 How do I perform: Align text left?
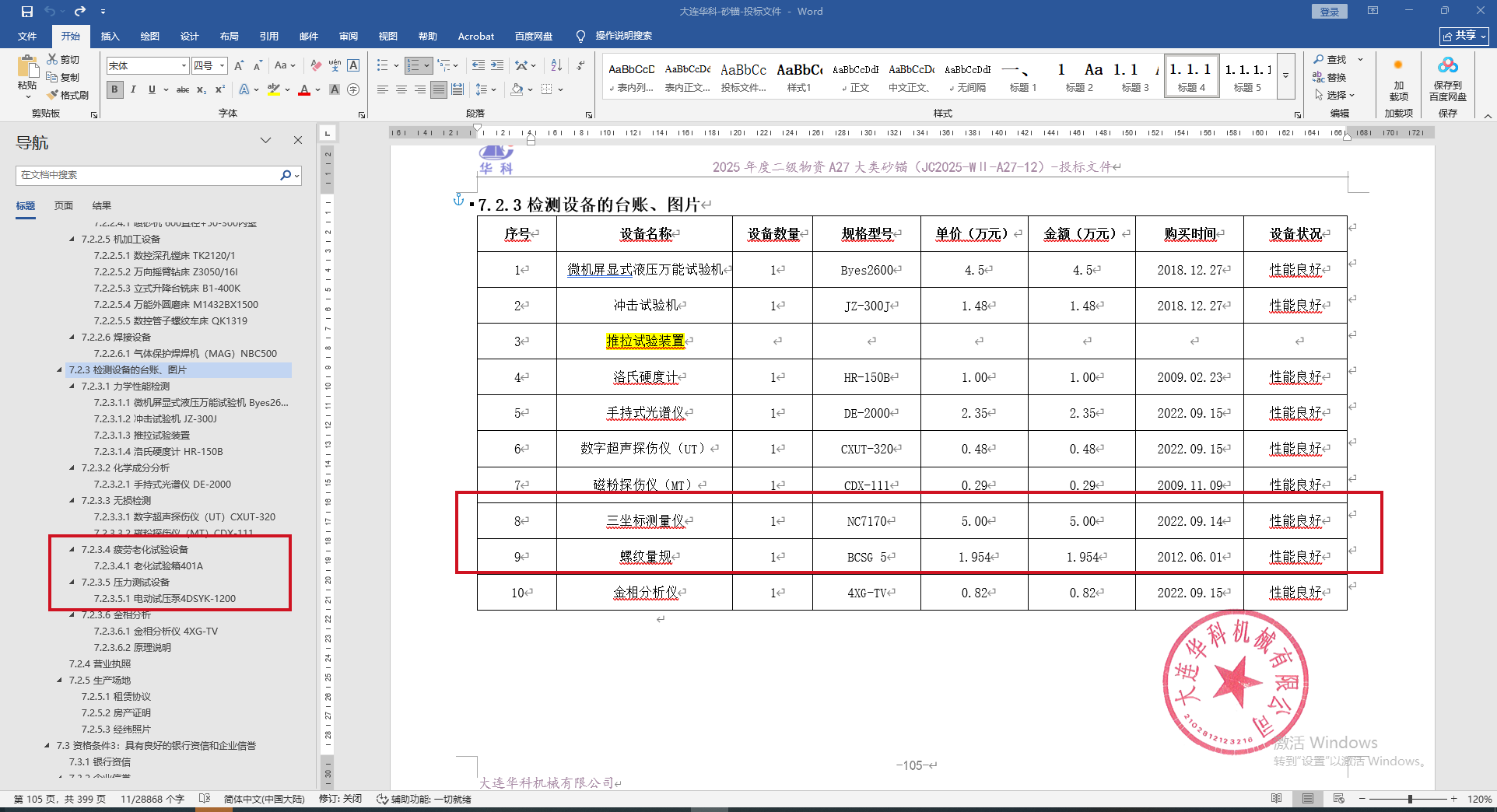click(383, 89)
